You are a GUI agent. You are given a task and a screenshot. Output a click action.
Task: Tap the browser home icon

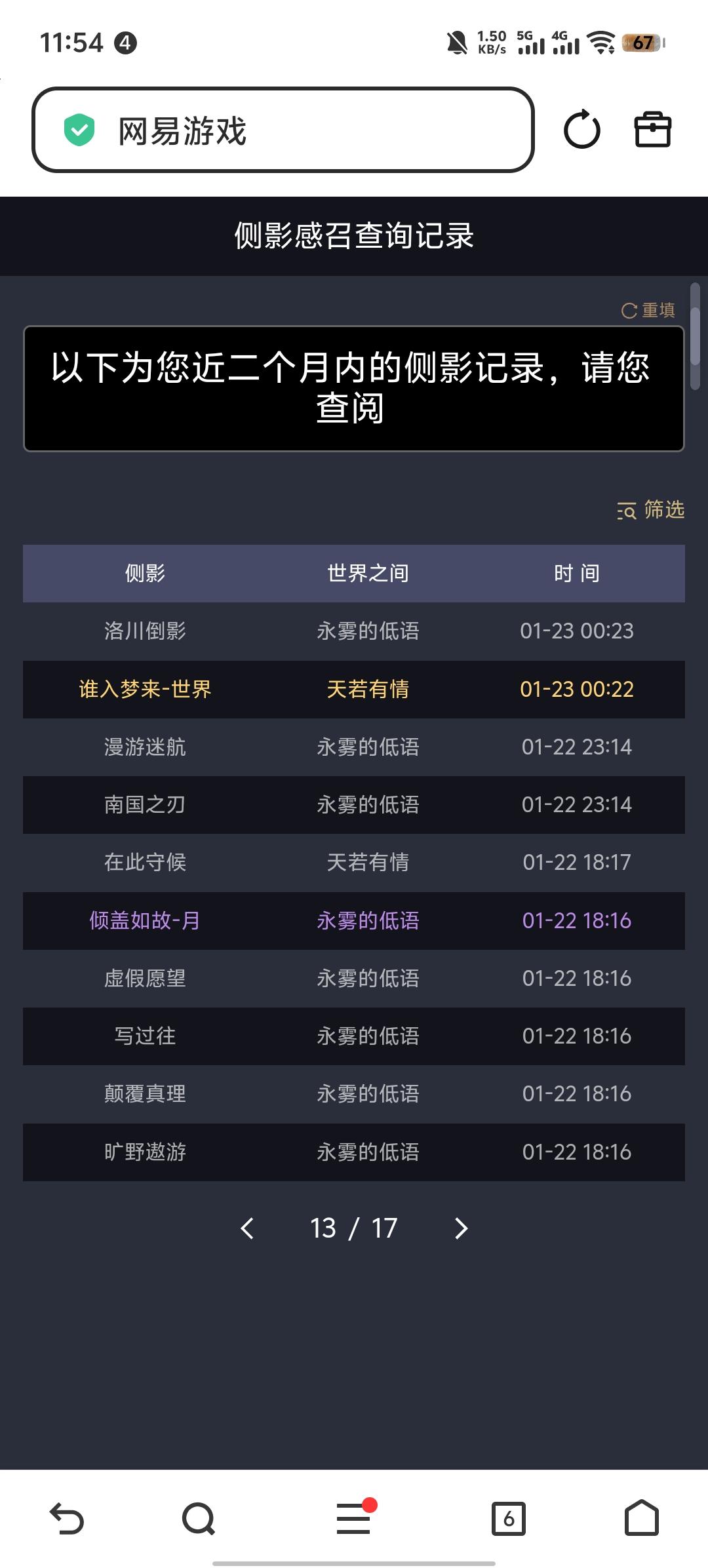click(x=641, y=1519)
